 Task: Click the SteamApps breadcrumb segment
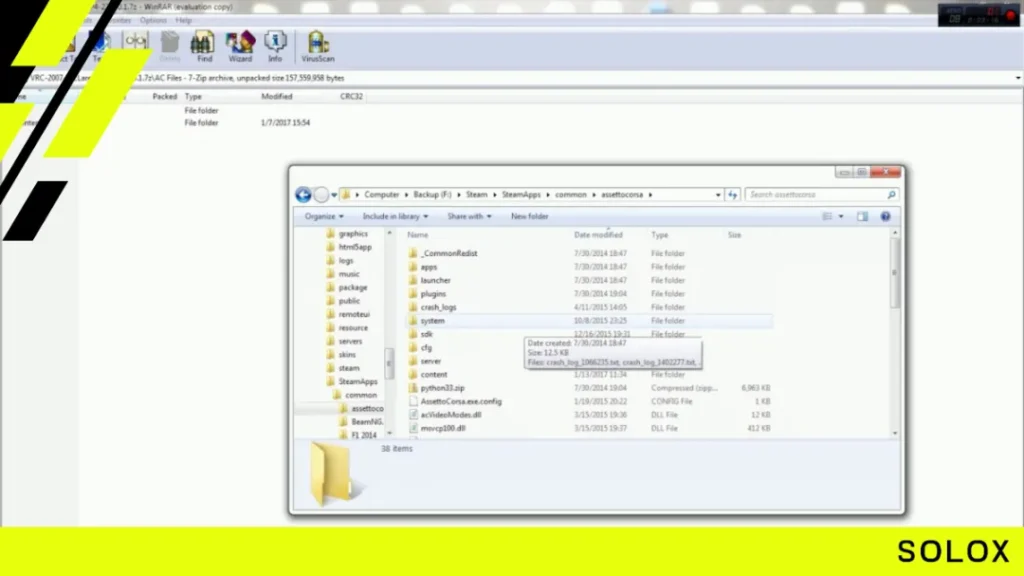pos(521,195)
